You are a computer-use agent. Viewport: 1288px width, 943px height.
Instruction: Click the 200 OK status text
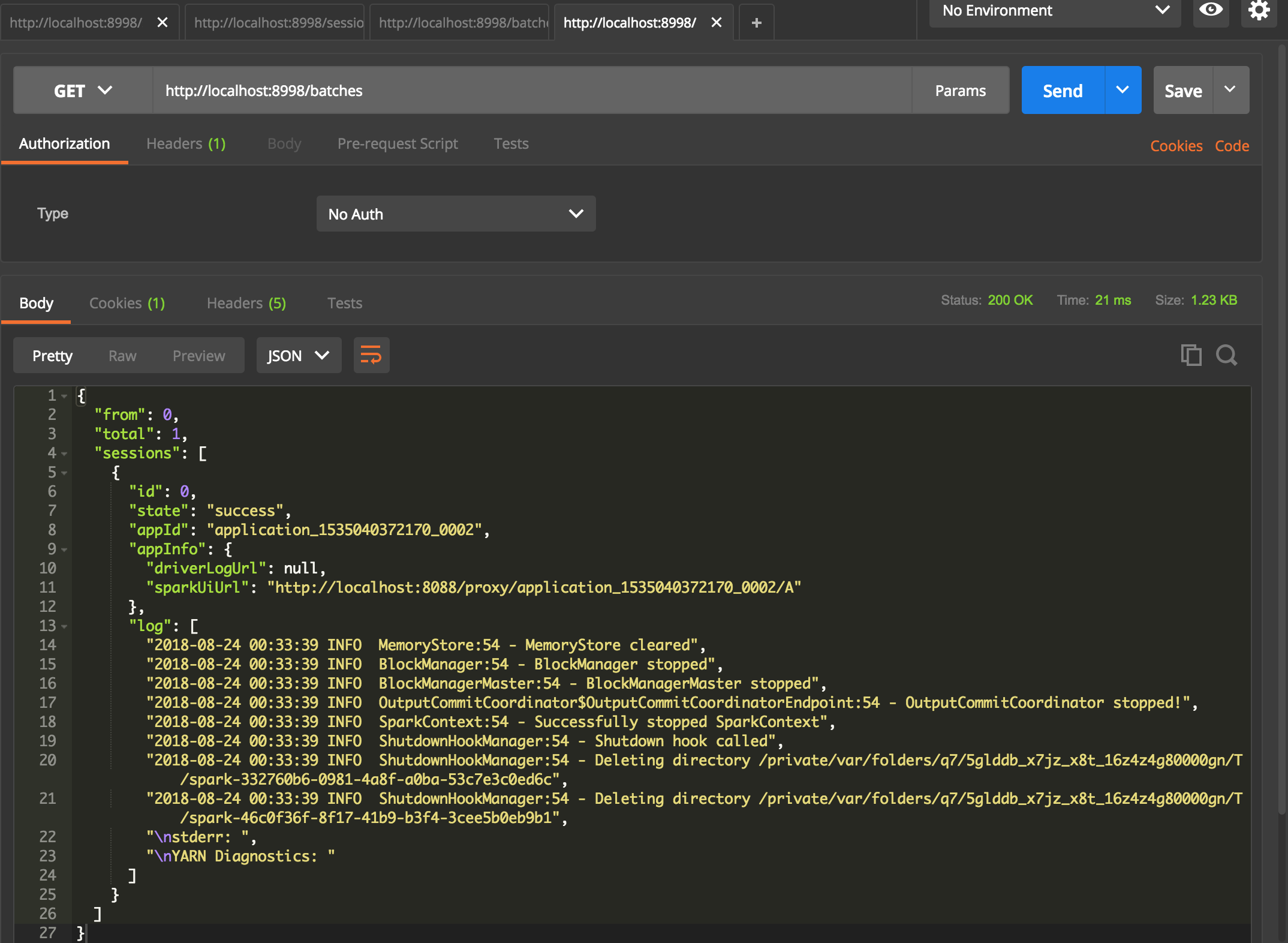click(1010, 300)
